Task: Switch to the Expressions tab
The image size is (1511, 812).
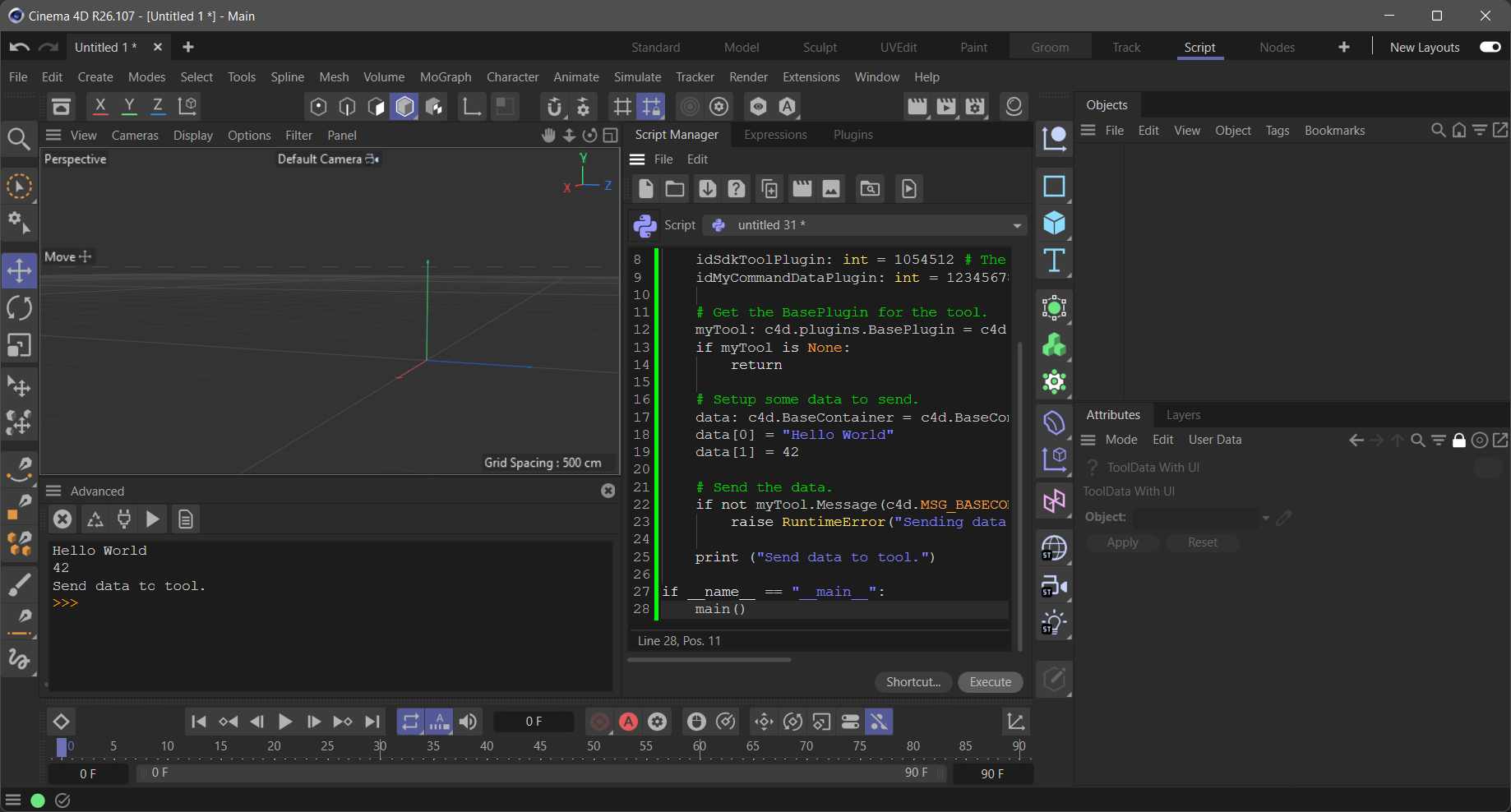Action: coord(775,134)
